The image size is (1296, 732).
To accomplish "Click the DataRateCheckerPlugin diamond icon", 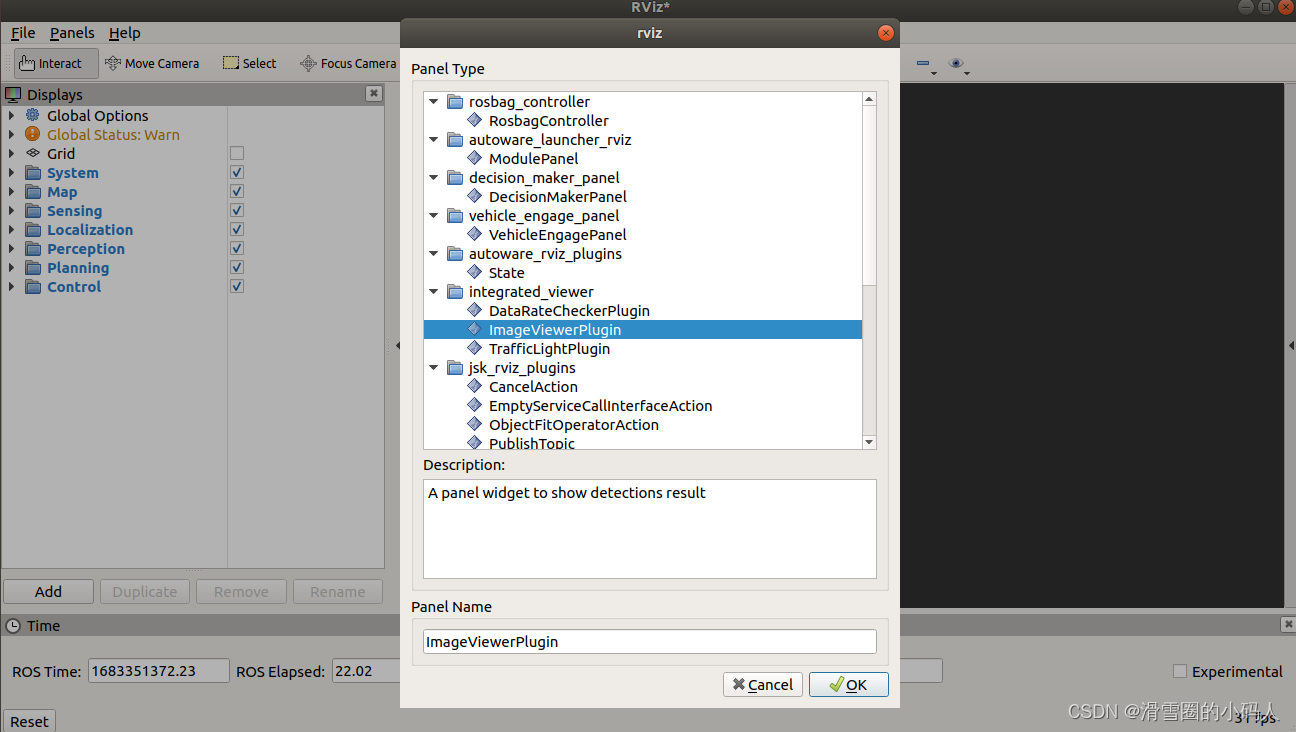I will (x=475, y=310).
